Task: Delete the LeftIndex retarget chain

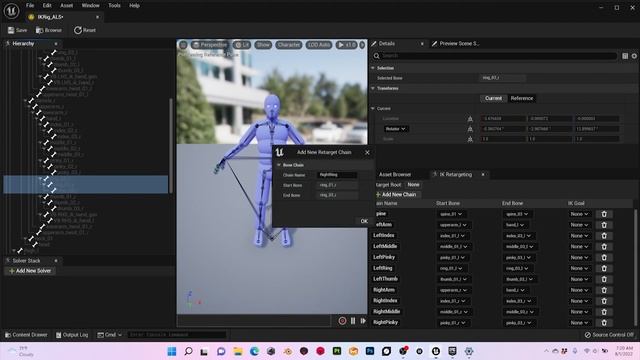Action: click(x=604, y=236)
